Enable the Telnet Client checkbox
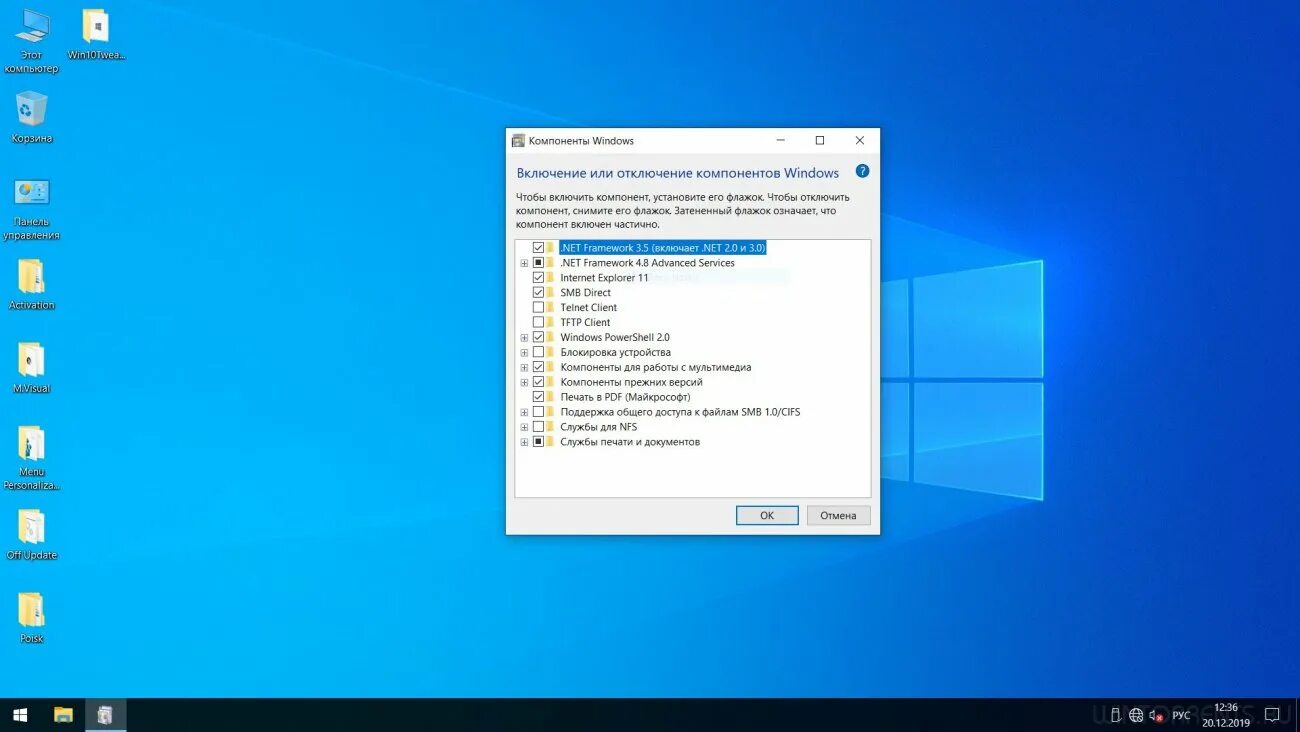The image size is (1300, 732). (538, 307)
